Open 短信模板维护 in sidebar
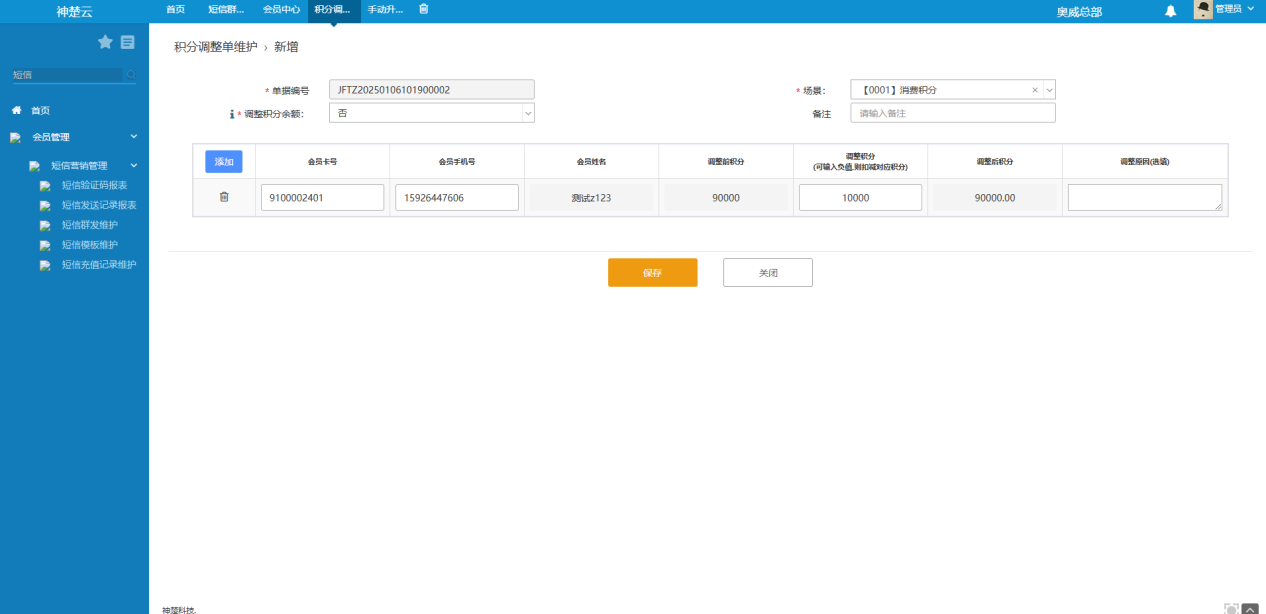 coord(90,245)
